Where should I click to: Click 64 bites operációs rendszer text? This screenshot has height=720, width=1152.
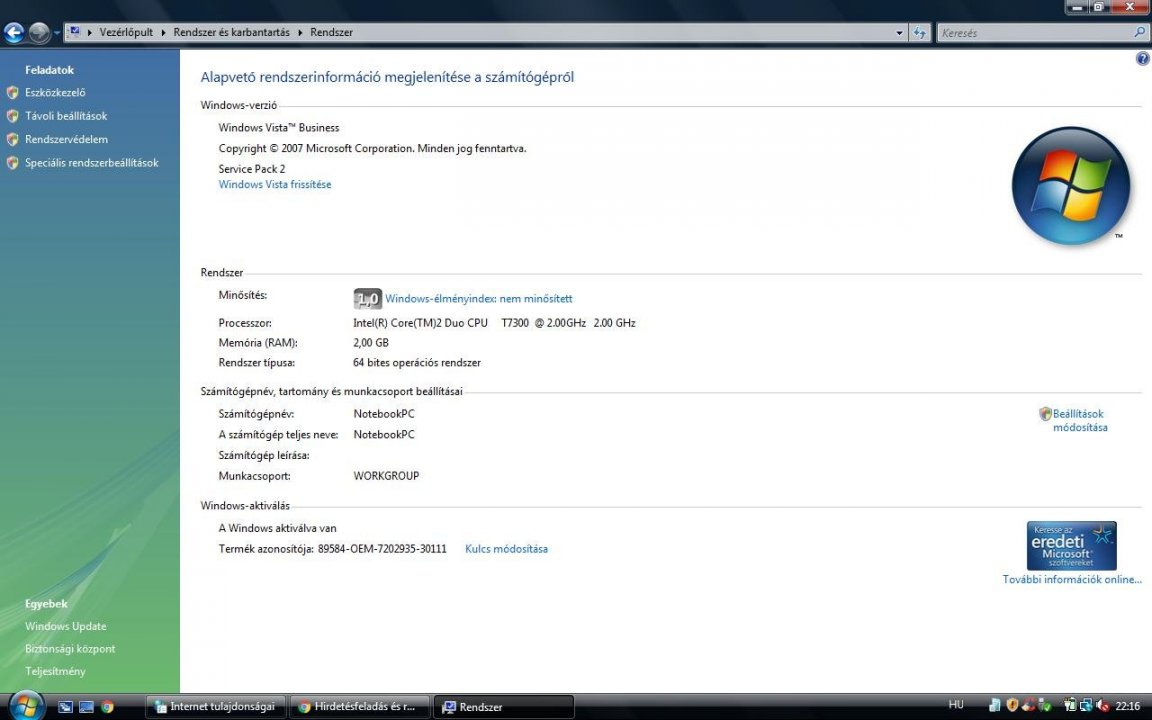pos(417,363)
